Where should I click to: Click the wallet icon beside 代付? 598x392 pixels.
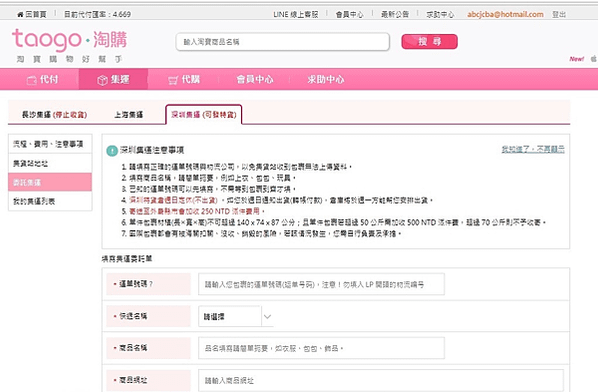31,80
